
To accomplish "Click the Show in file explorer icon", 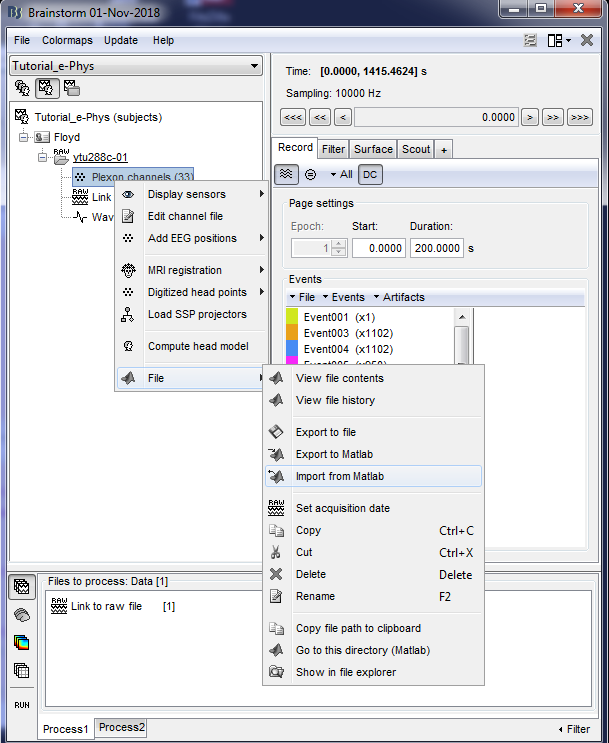I will (x=277, y=672).
